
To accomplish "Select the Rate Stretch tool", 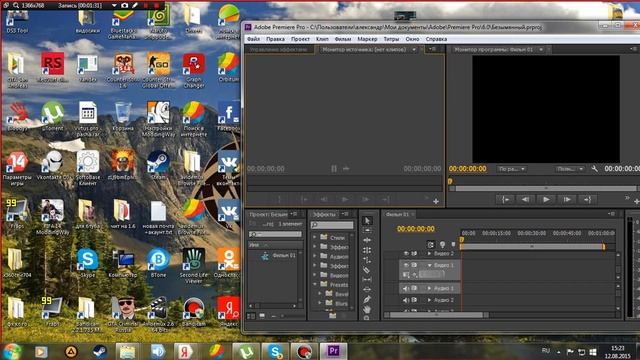I will click(x=367, y=260).
